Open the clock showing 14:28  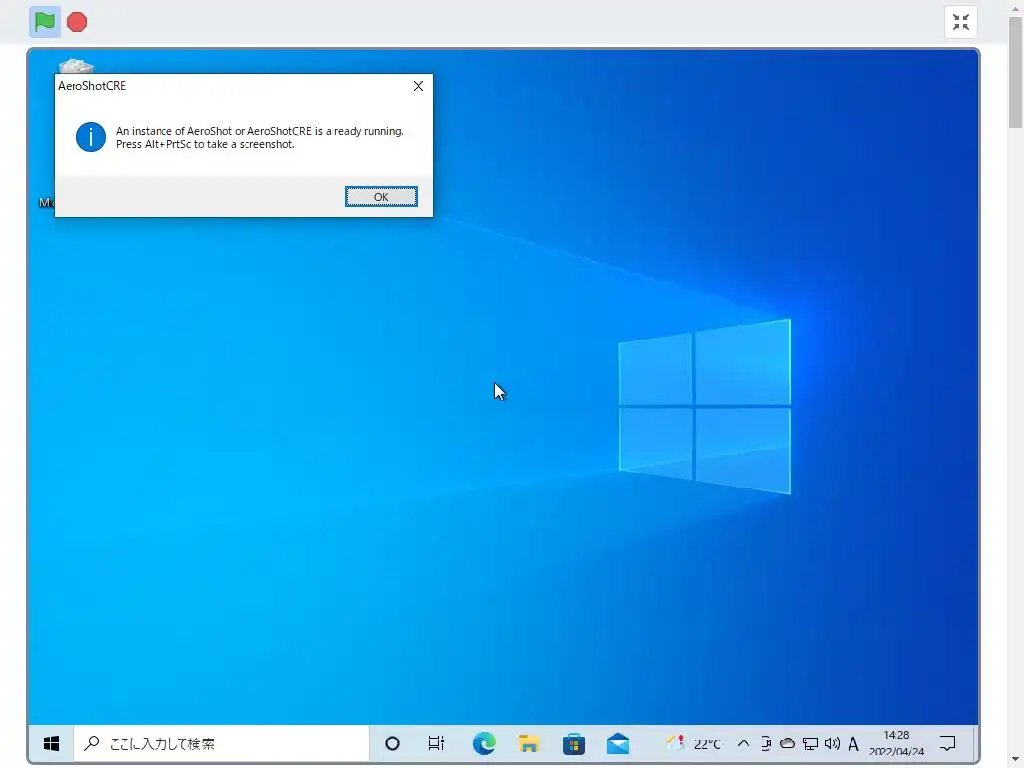pyautogui.click(x=896, y=743)
